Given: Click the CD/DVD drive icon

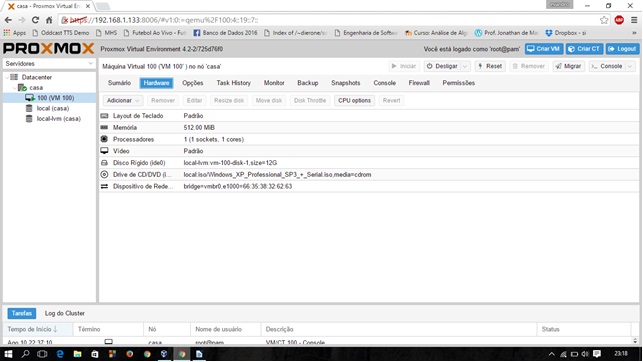Looking at the screenshot, I should tap(105, 174).
